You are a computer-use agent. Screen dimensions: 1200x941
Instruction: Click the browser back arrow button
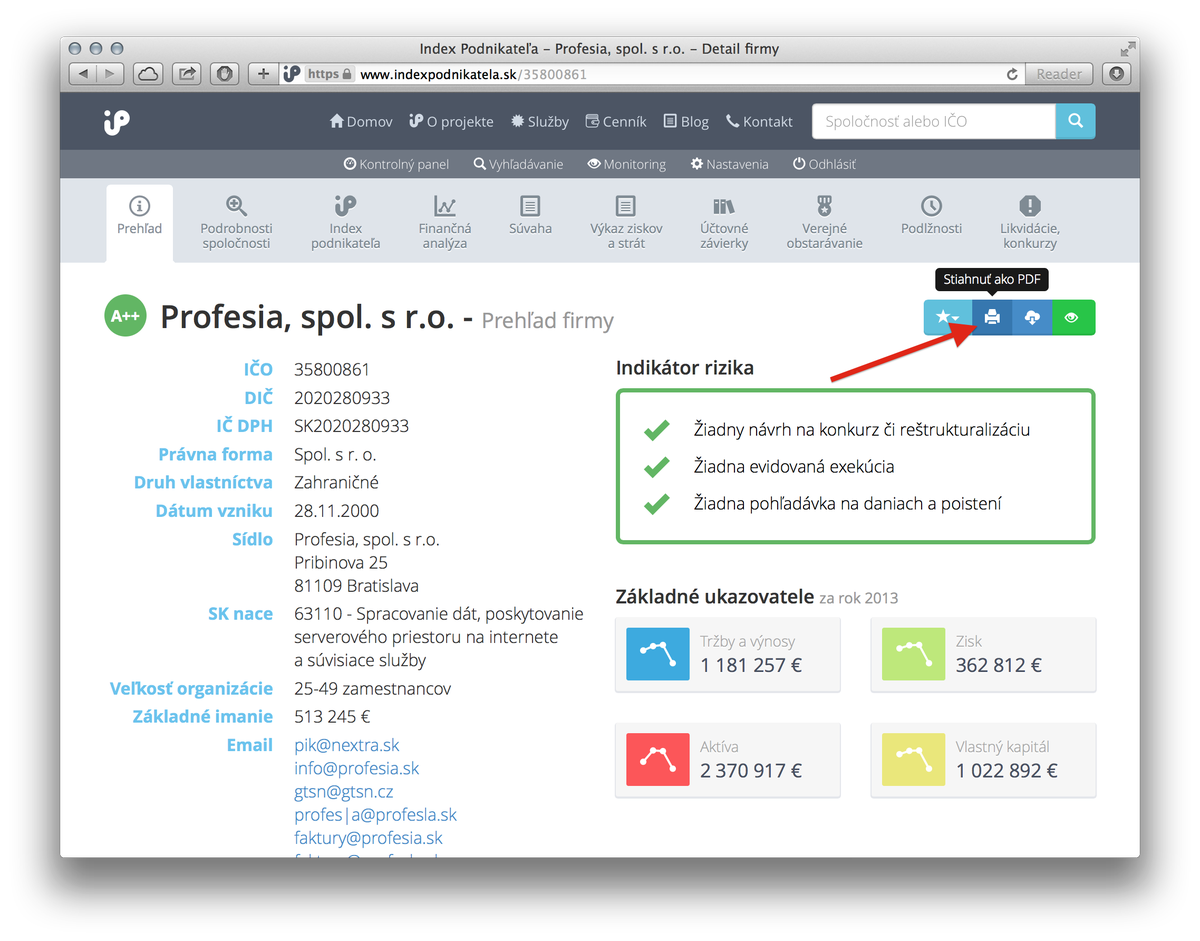(x=82, y=73)
